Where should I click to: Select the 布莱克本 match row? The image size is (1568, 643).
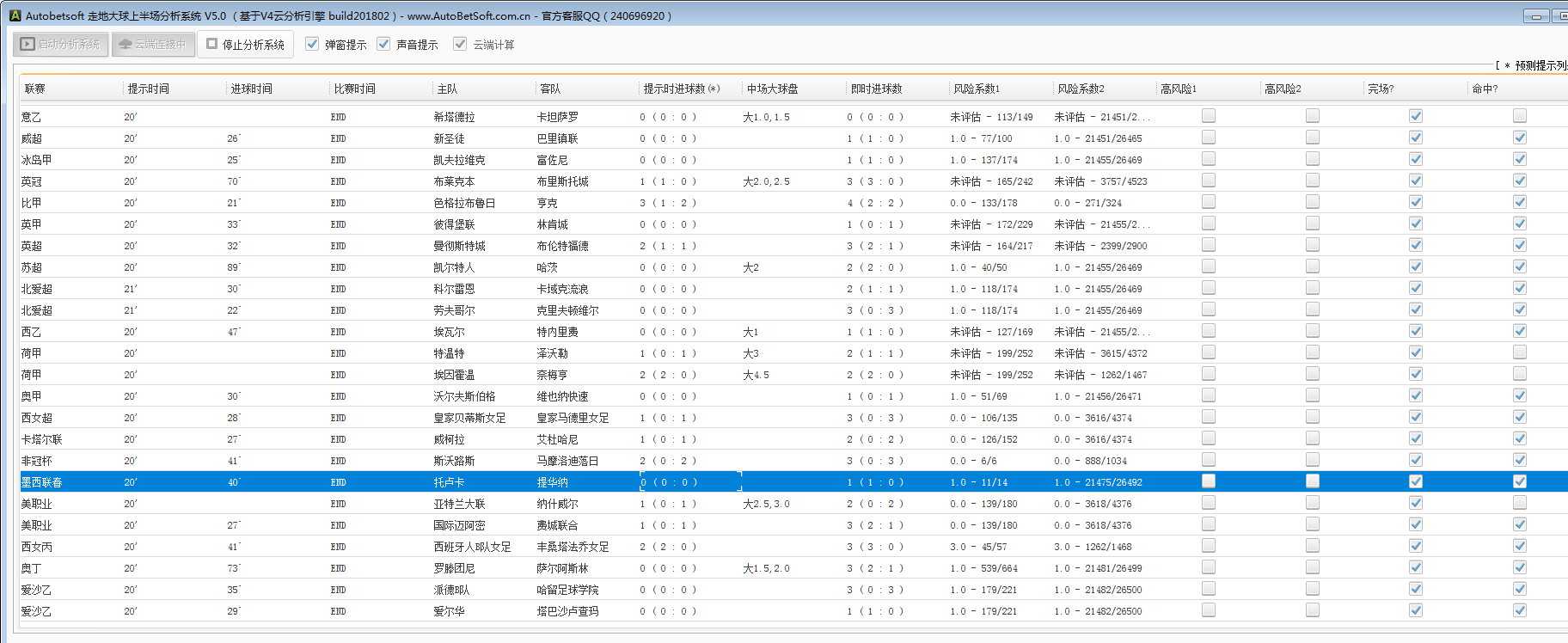tap(454, 181)
